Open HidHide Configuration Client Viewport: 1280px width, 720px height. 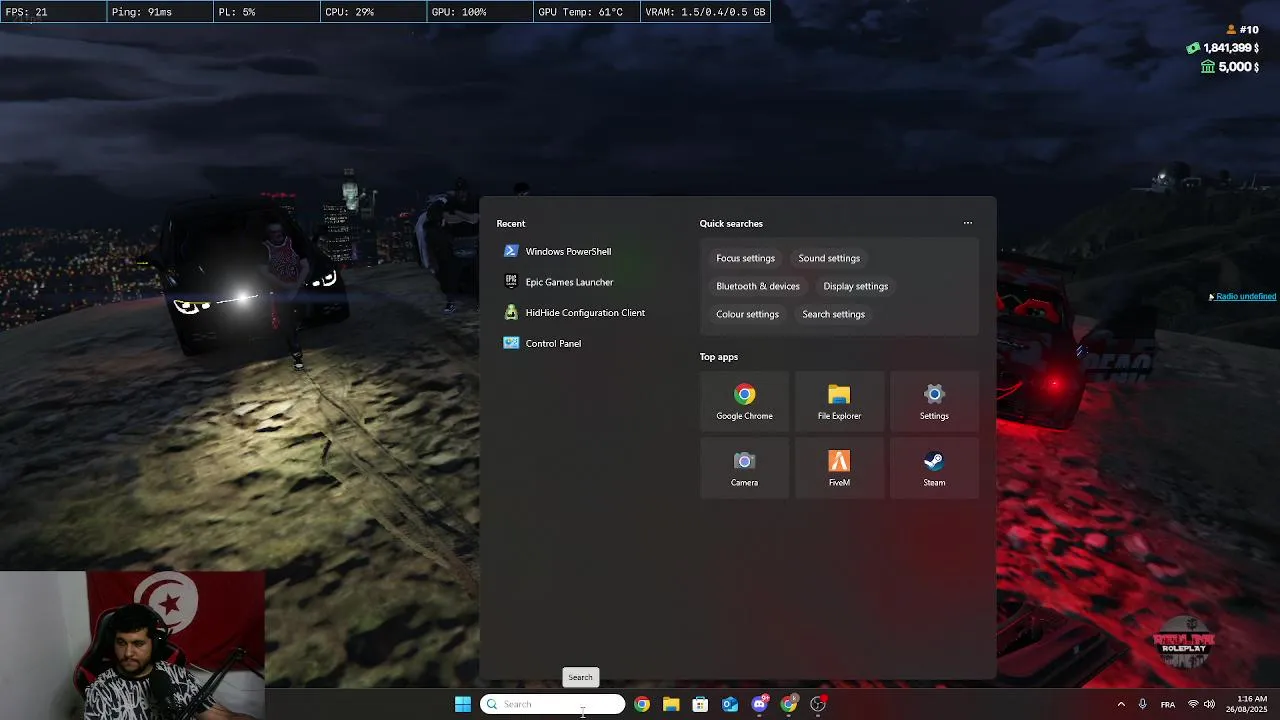tap(583, 313)
